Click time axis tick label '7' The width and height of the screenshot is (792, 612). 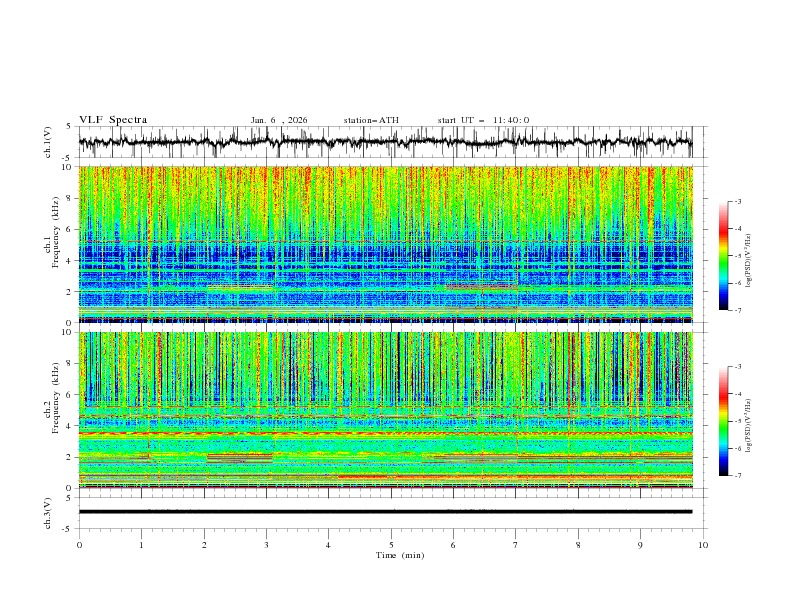coord(516,545)
